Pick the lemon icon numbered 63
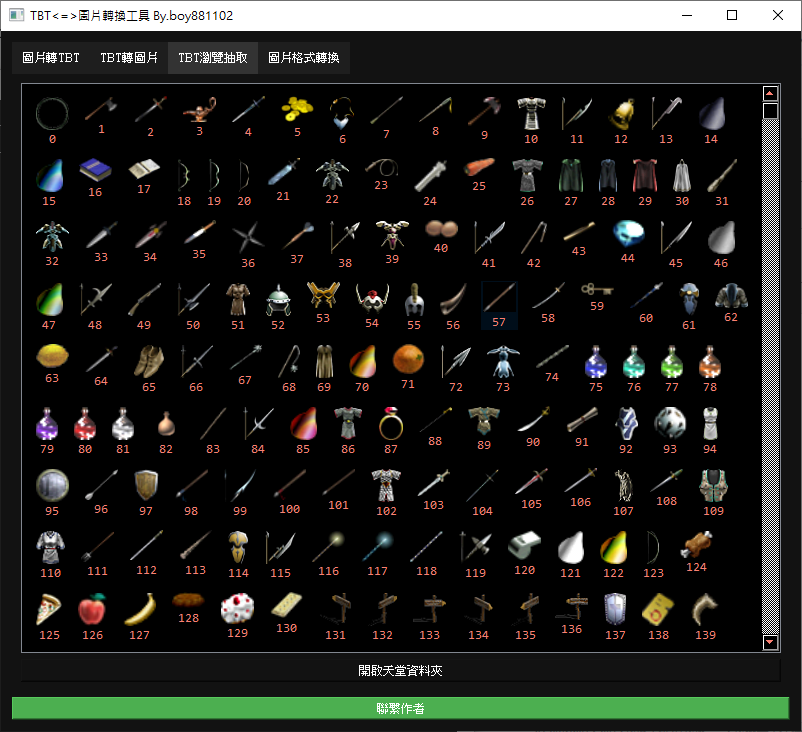802x732 pixels. 52,356
